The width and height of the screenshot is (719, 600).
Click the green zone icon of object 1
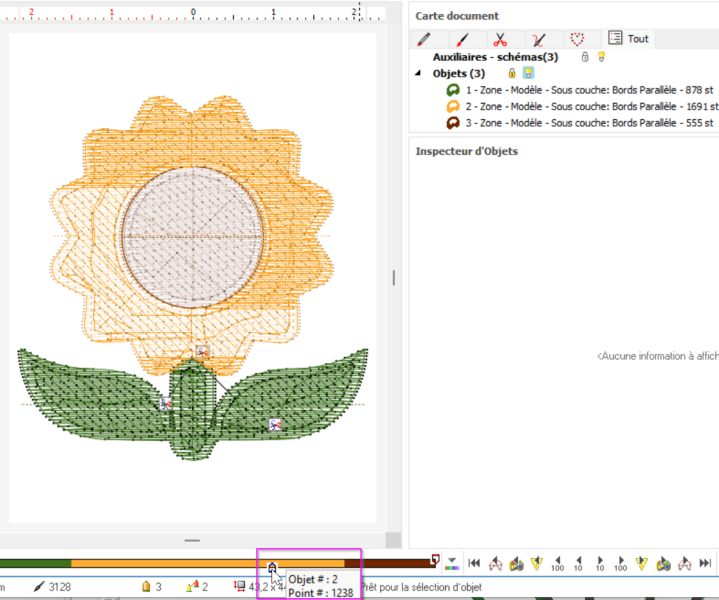click(x=453, y=90)
